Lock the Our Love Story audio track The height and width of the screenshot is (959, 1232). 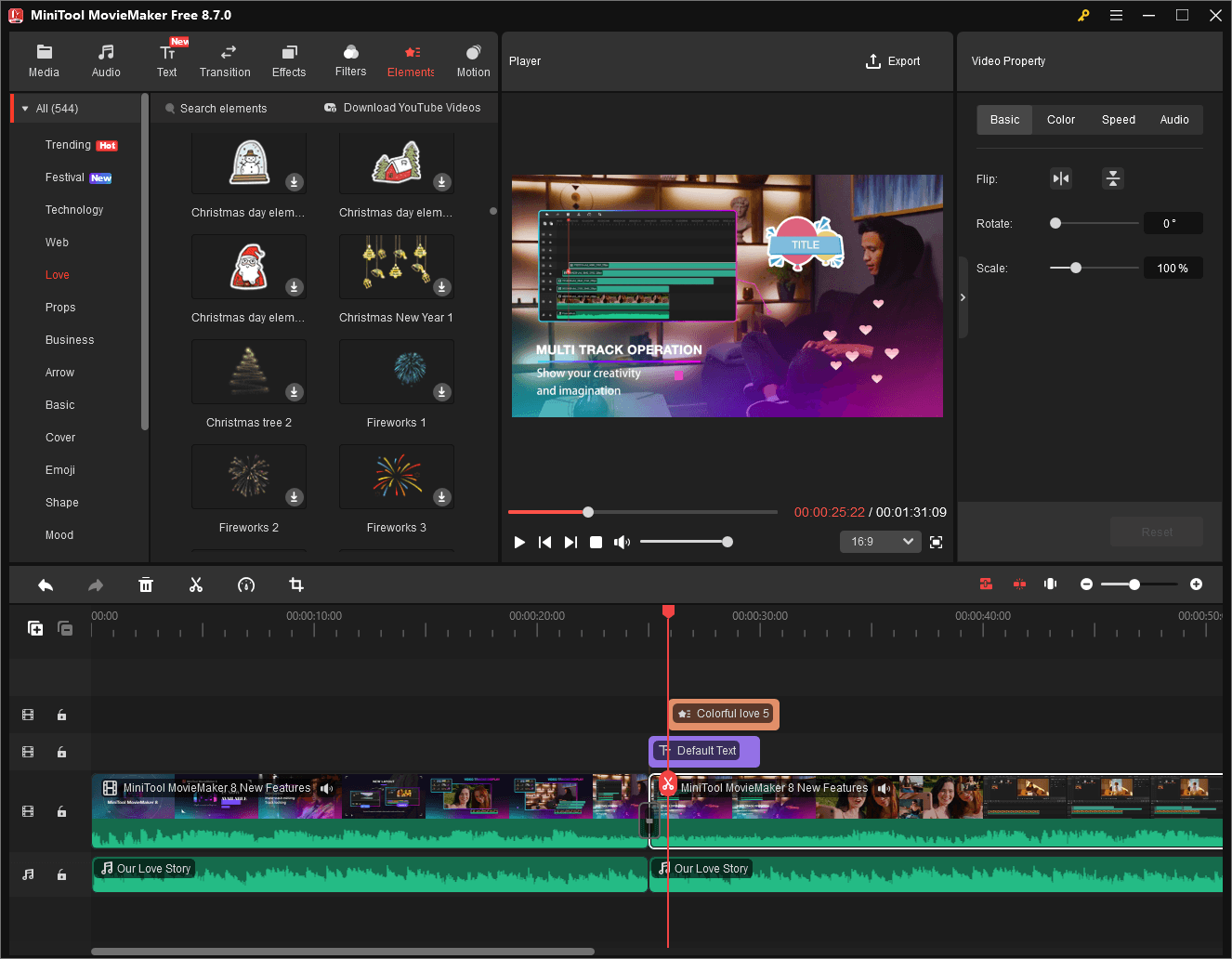[x=61, y=874]
